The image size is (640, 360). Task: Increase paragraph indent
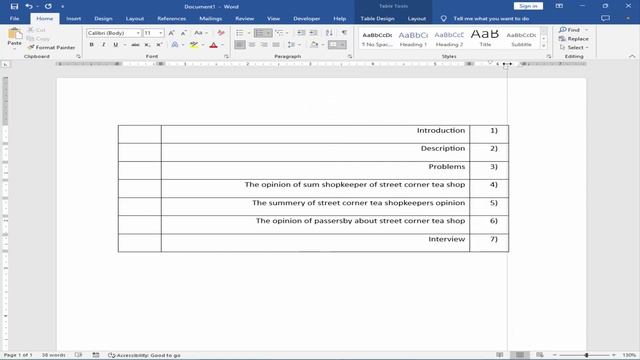pos(313,33)
